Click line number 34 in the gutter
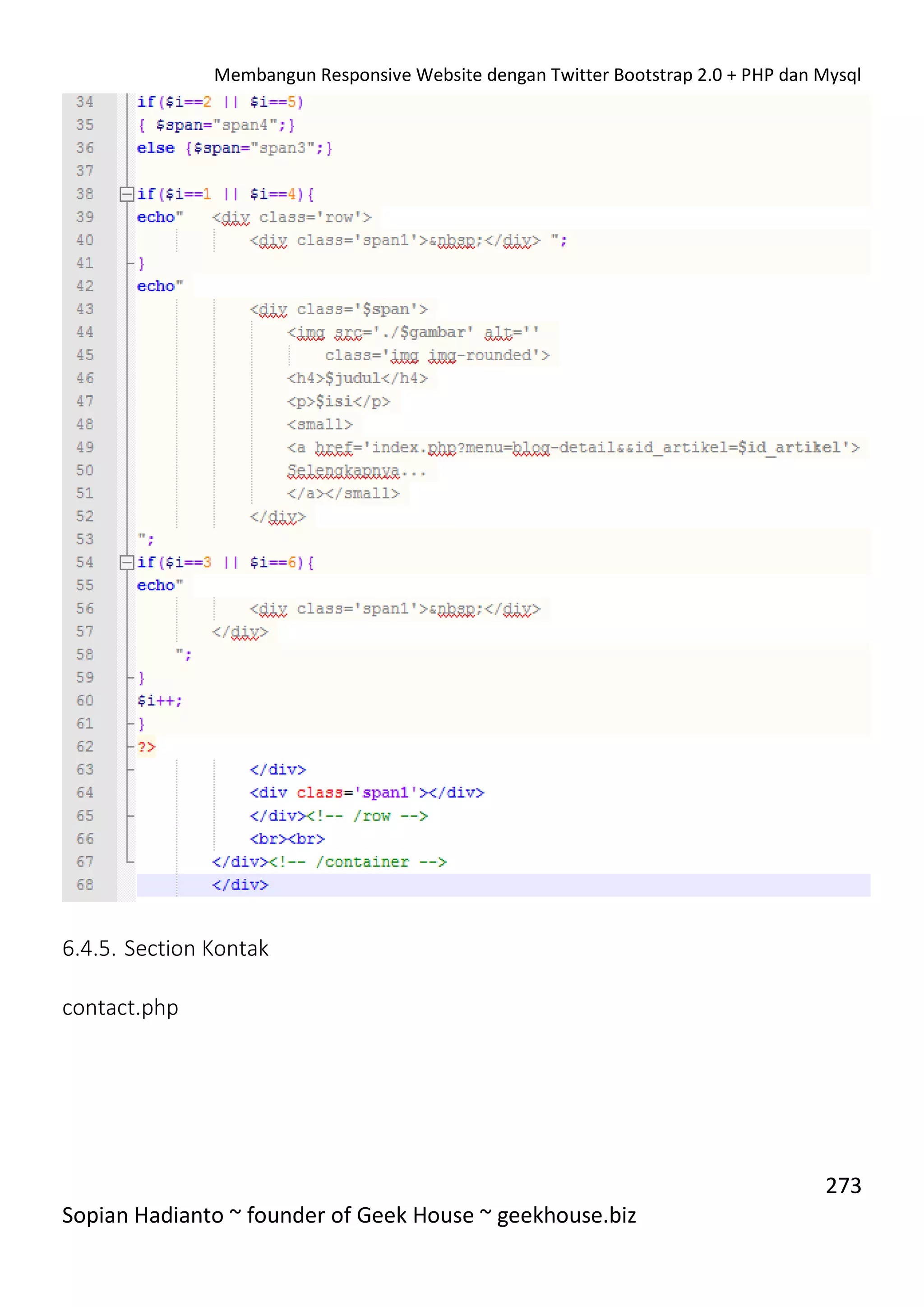924x1307 pixels. (85, 102)
